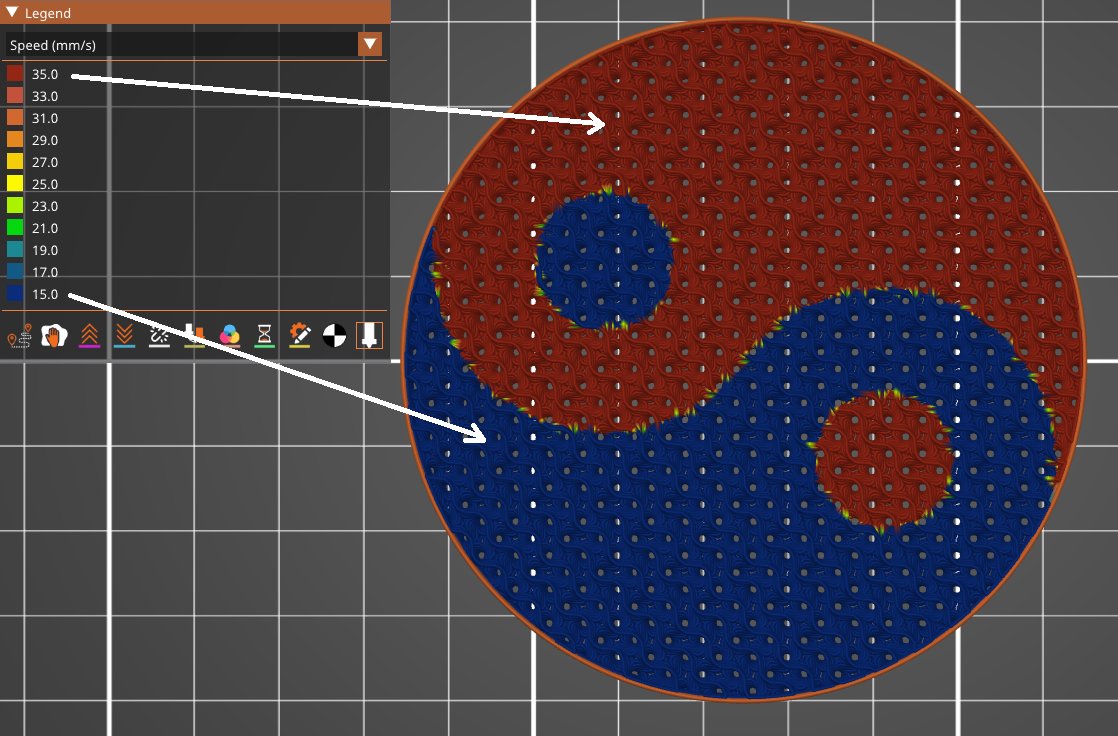This screenshot has height=736, width=1118.
Task: Toggle custom G-code gear-pencil icon
Action: click(299, 335)
